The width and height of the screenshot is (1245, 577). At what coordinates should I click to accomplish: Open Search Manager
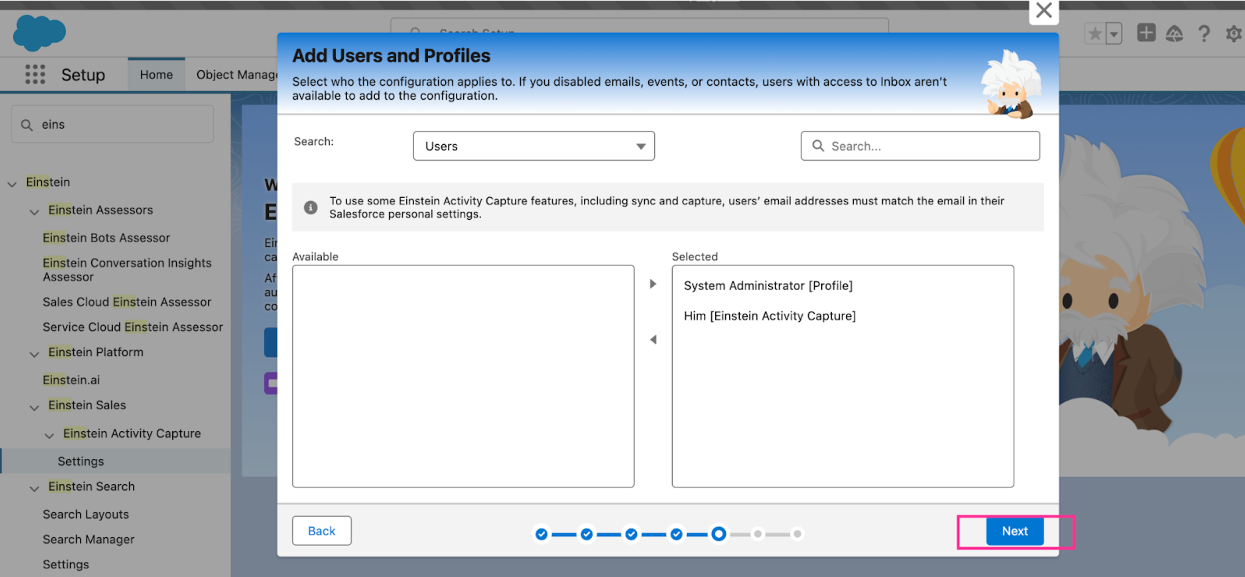(x=88, y=539)
